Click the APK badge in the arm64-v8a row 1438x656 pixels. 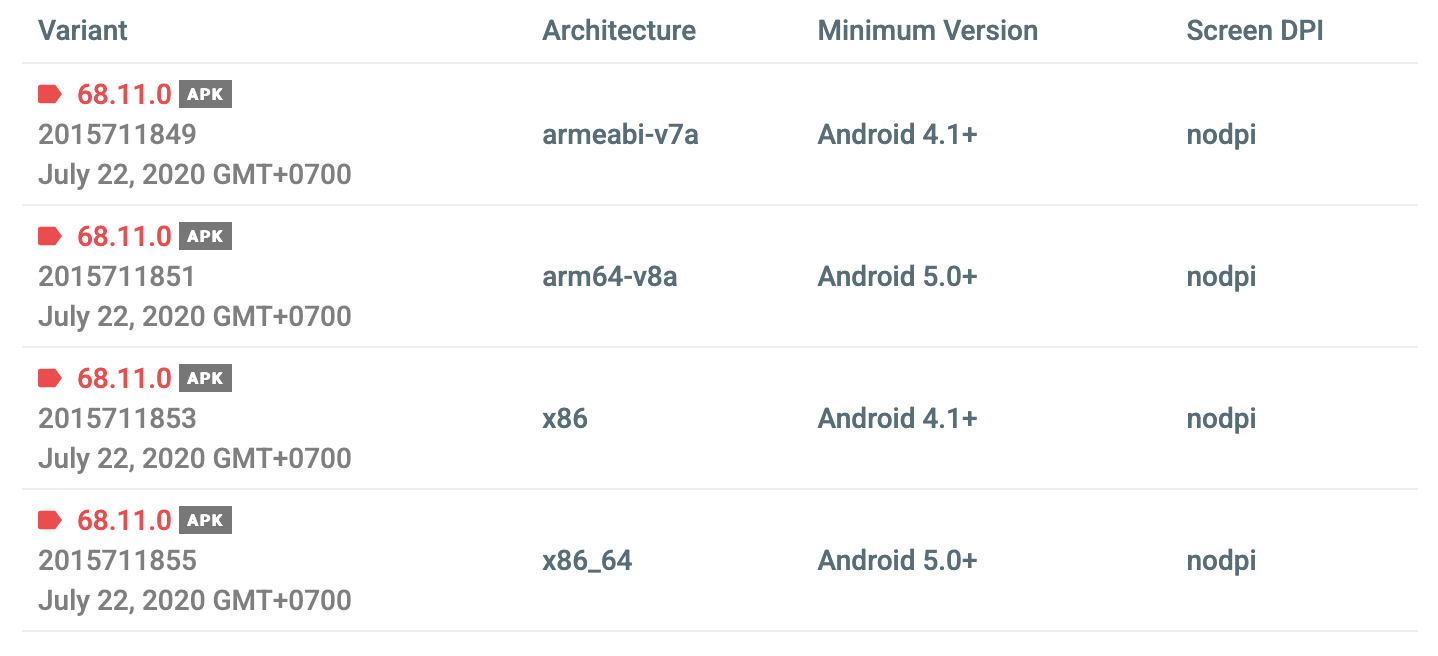(205, 237)
